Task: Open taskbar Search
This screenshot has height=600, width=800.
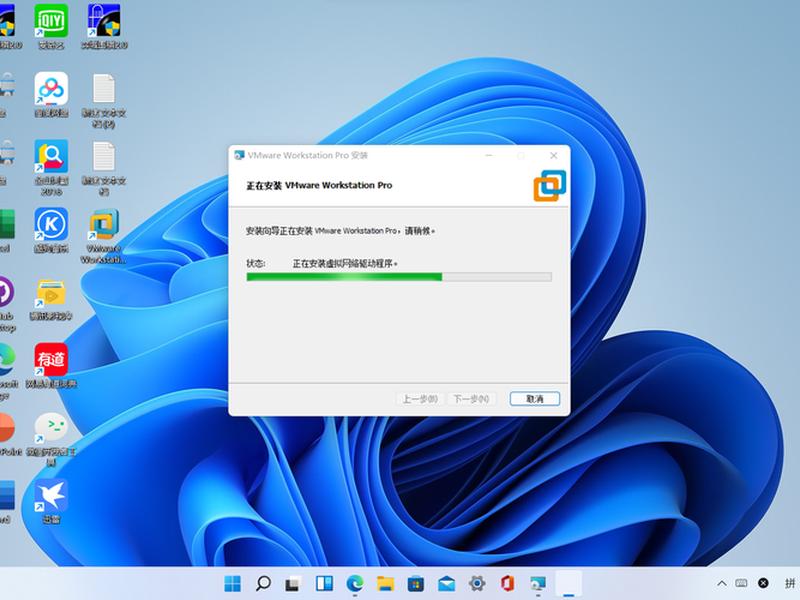Action: [263, 583]
